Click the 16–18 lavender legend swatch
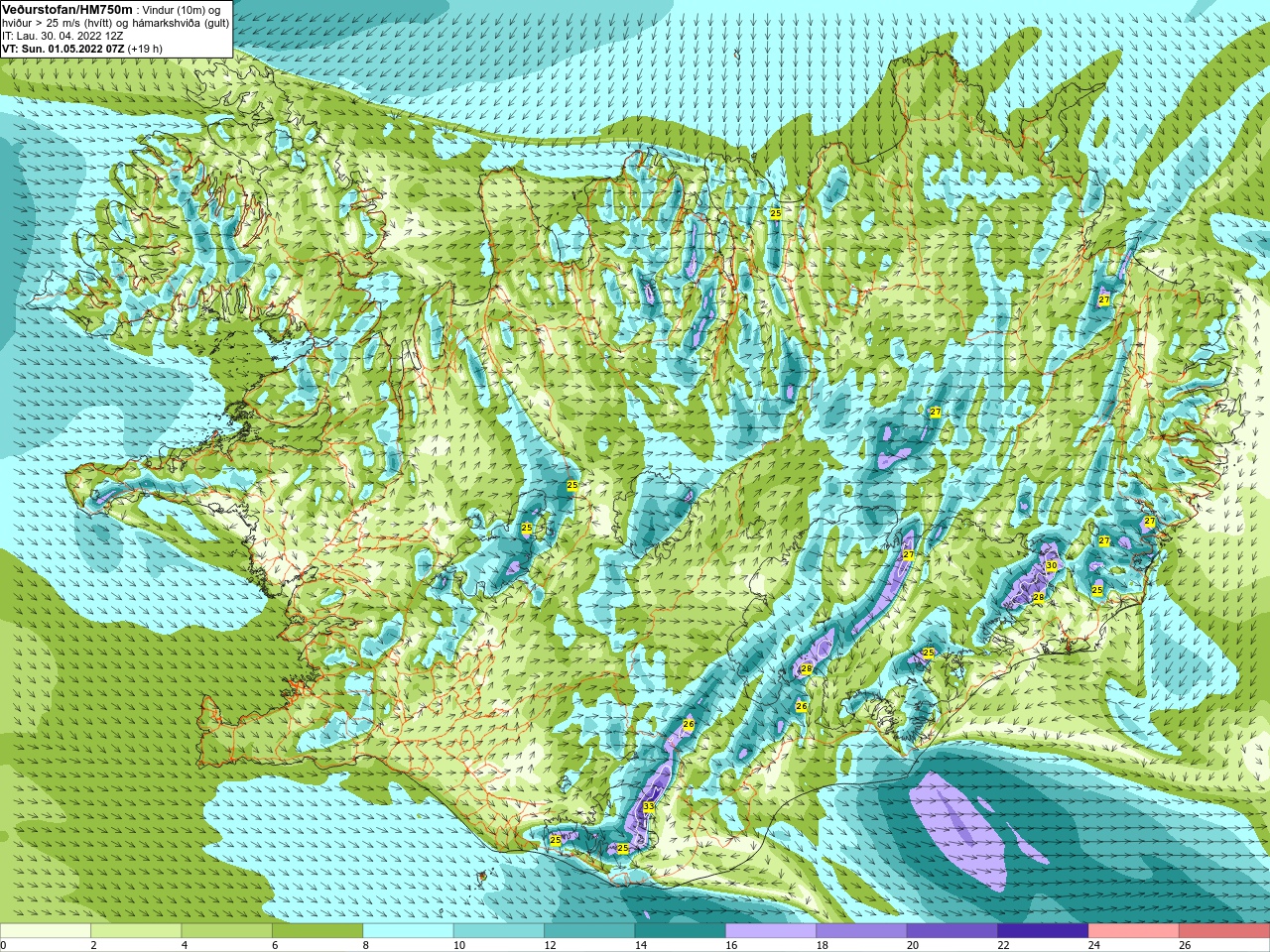1270x952 pixels. click(x=771, y=931)
